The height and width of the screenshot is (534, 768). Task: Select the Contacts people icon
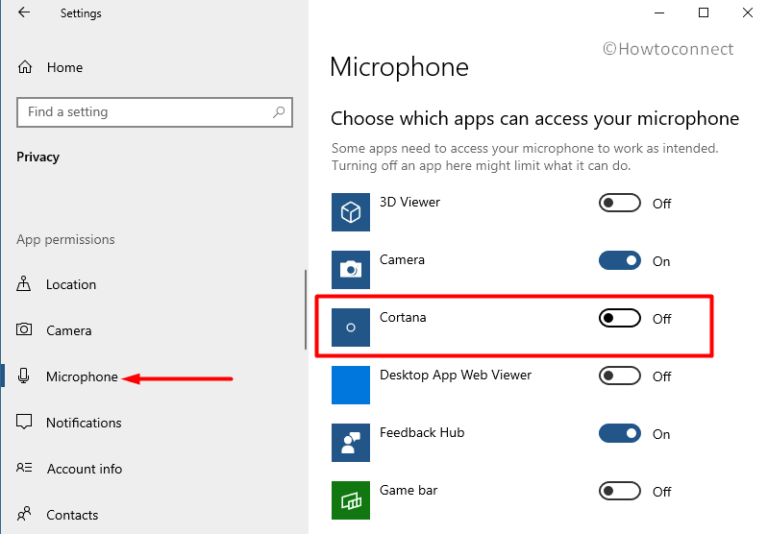coord(24,514)
